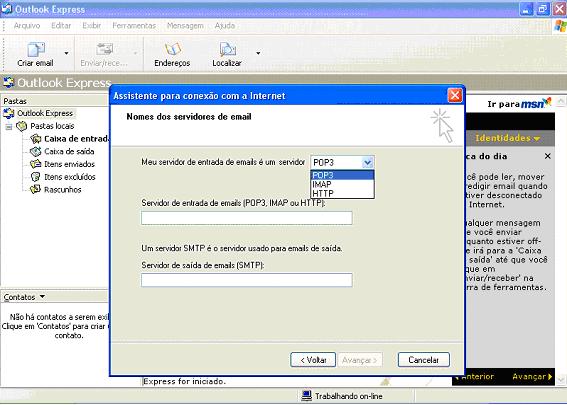Image resolution: width=567 pixels, height=405 pixels.
Task: Choose POP3 in the server type list
Action: [342, 175]
